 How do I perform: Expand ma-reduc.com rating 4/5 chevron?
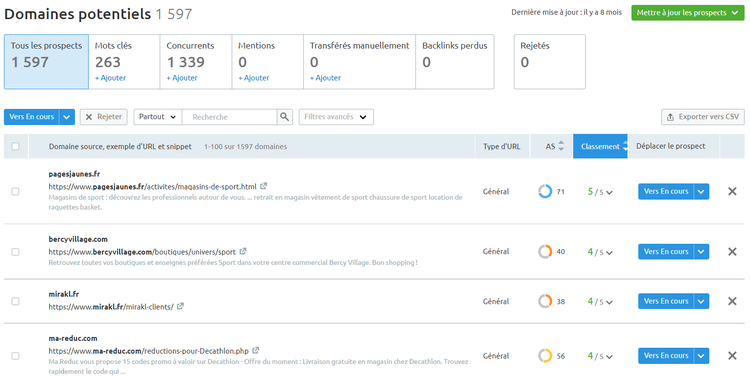[609, 357]
